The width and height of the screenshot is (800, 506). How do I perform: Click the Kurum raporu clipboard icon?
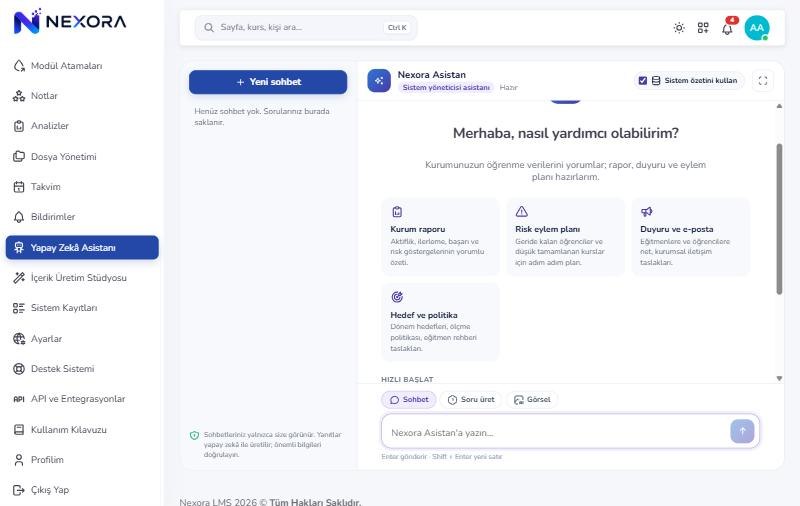(397, 212)
